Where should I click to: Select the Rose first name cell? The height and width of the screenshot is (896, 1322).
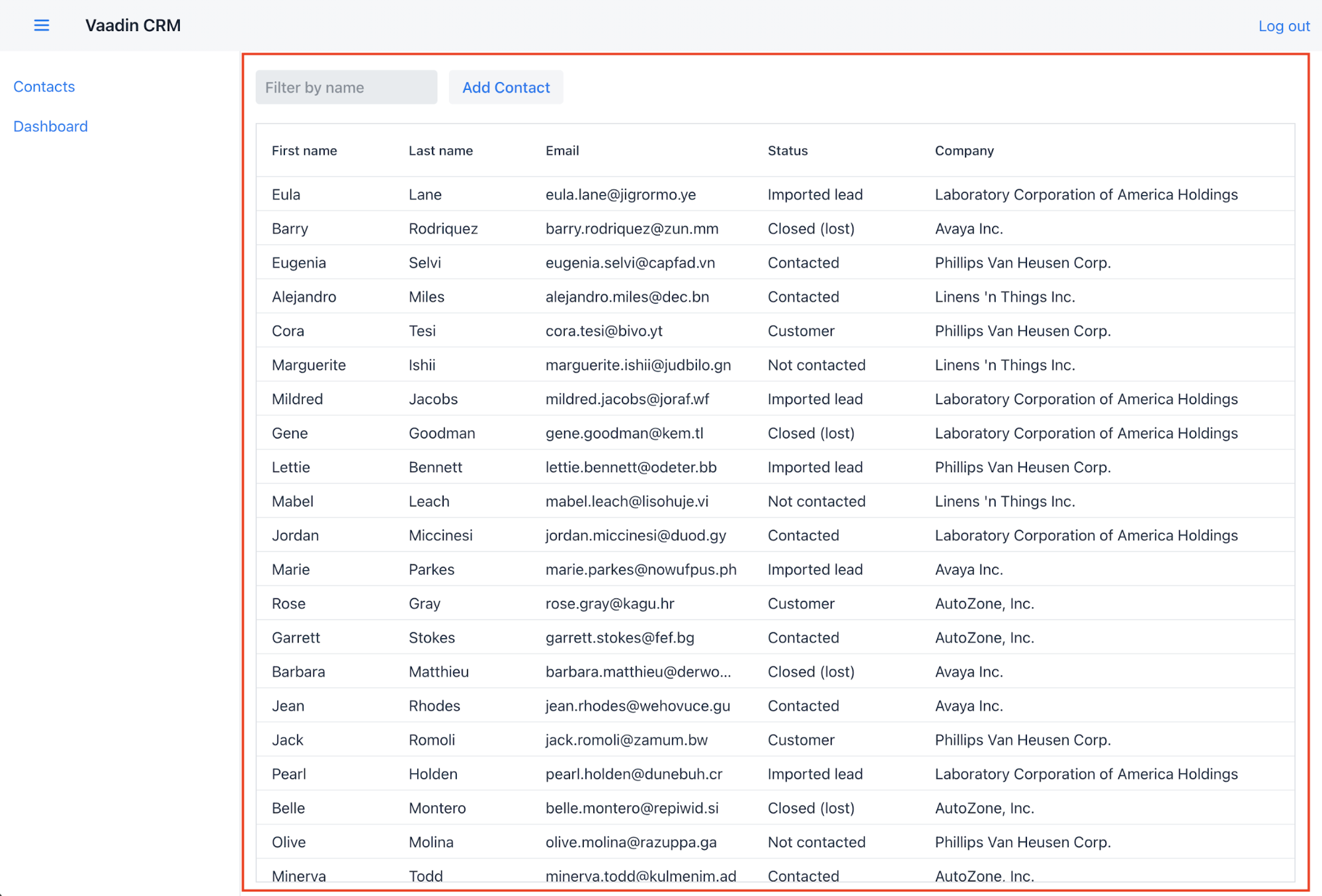pos(288,604)
